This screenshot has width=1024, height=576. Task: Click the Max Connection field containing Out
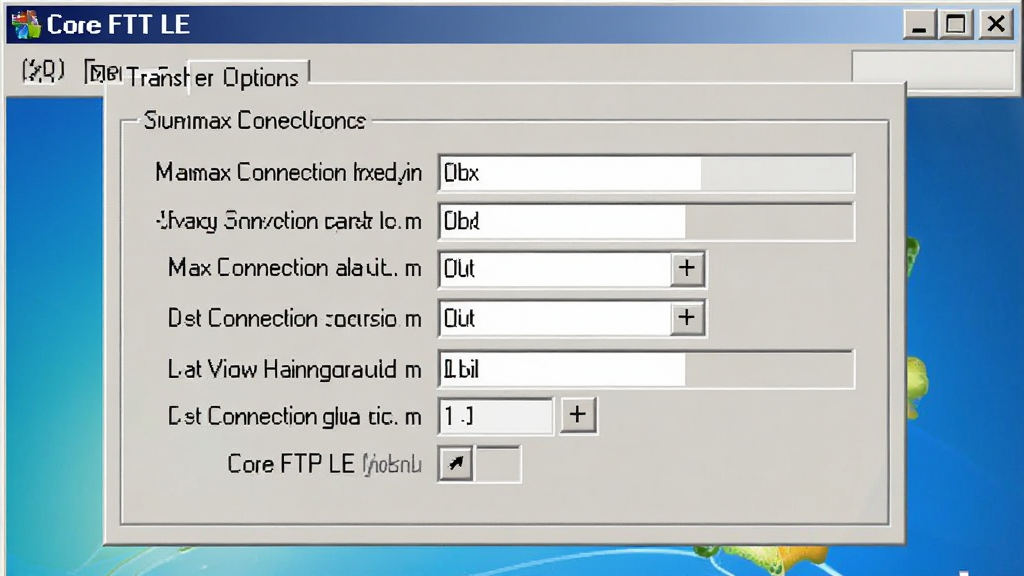555,269
